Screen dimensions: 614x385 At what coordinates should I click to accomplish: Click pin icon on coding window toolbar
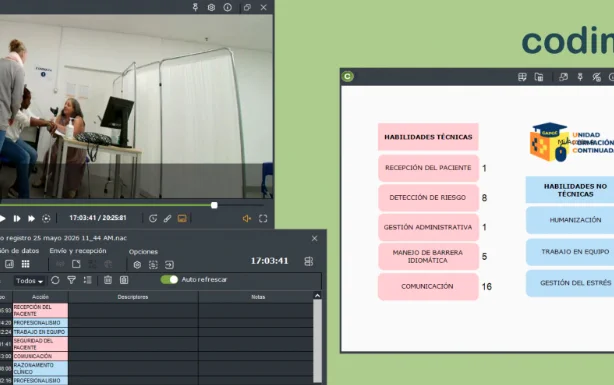[x=580, y=77]
